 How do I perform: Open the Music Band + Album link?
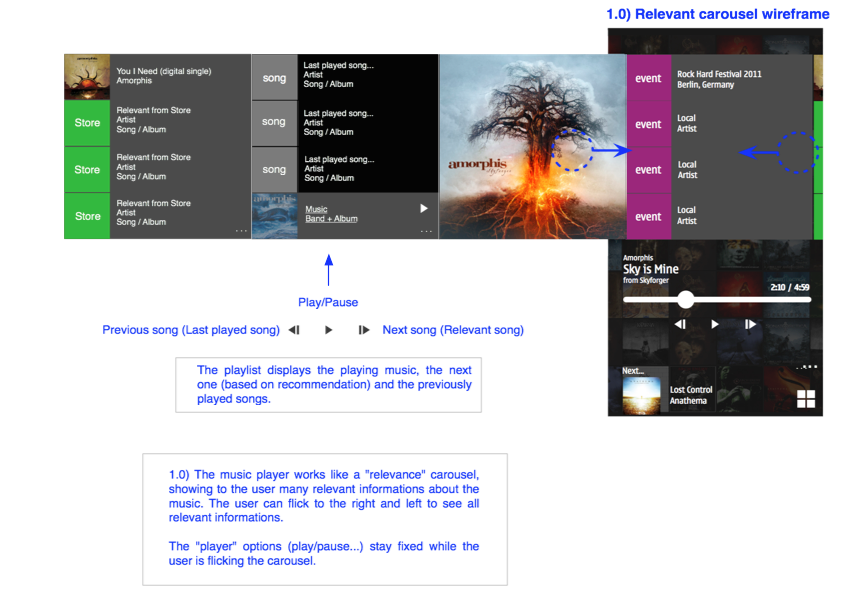click(x=331, y=214)
